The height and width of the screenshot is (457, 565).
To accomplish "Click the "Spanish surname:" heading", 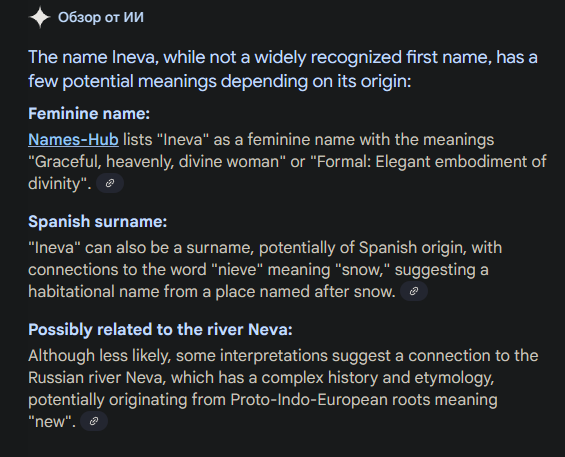I will tap(98, 221).
